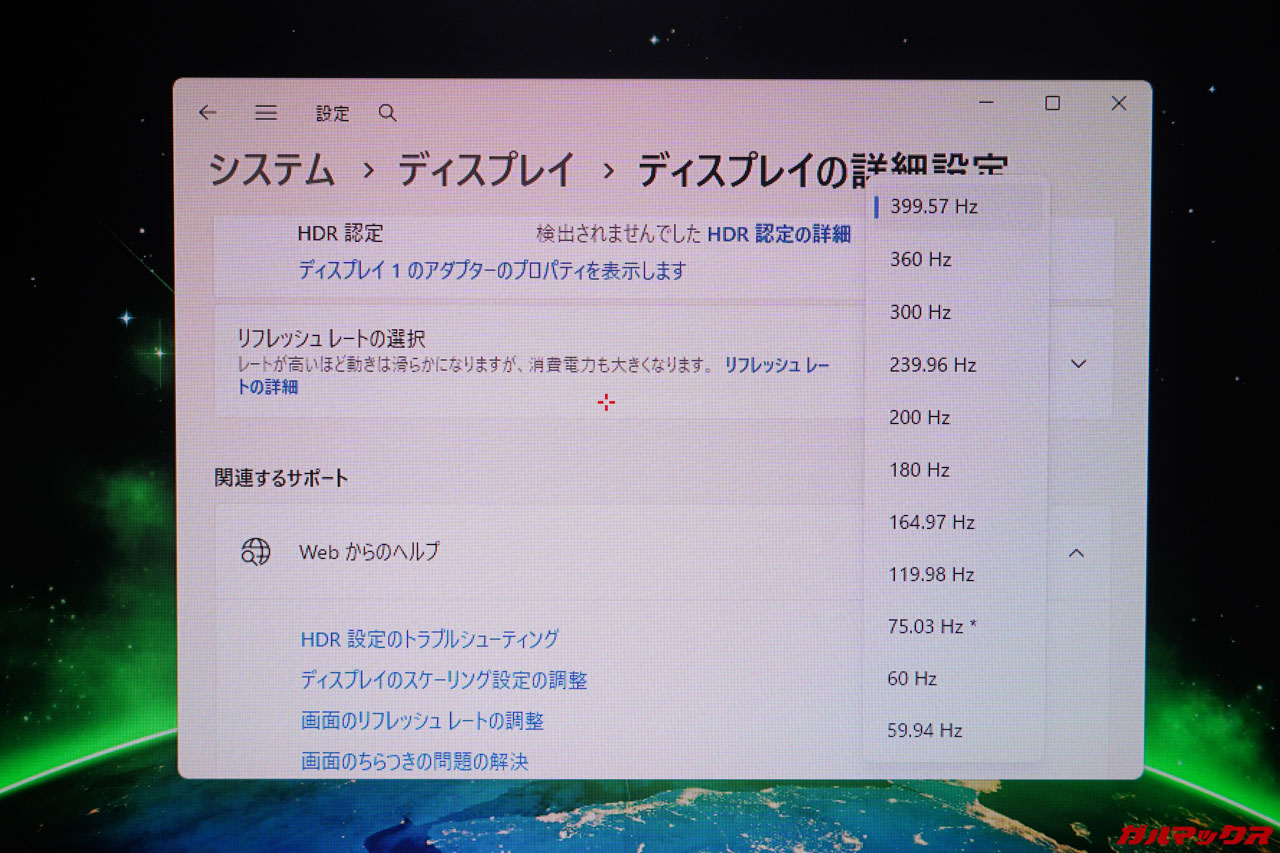
Task: Click the search magnifier icon
Action: pyautogui.click(x=388, y=113)
